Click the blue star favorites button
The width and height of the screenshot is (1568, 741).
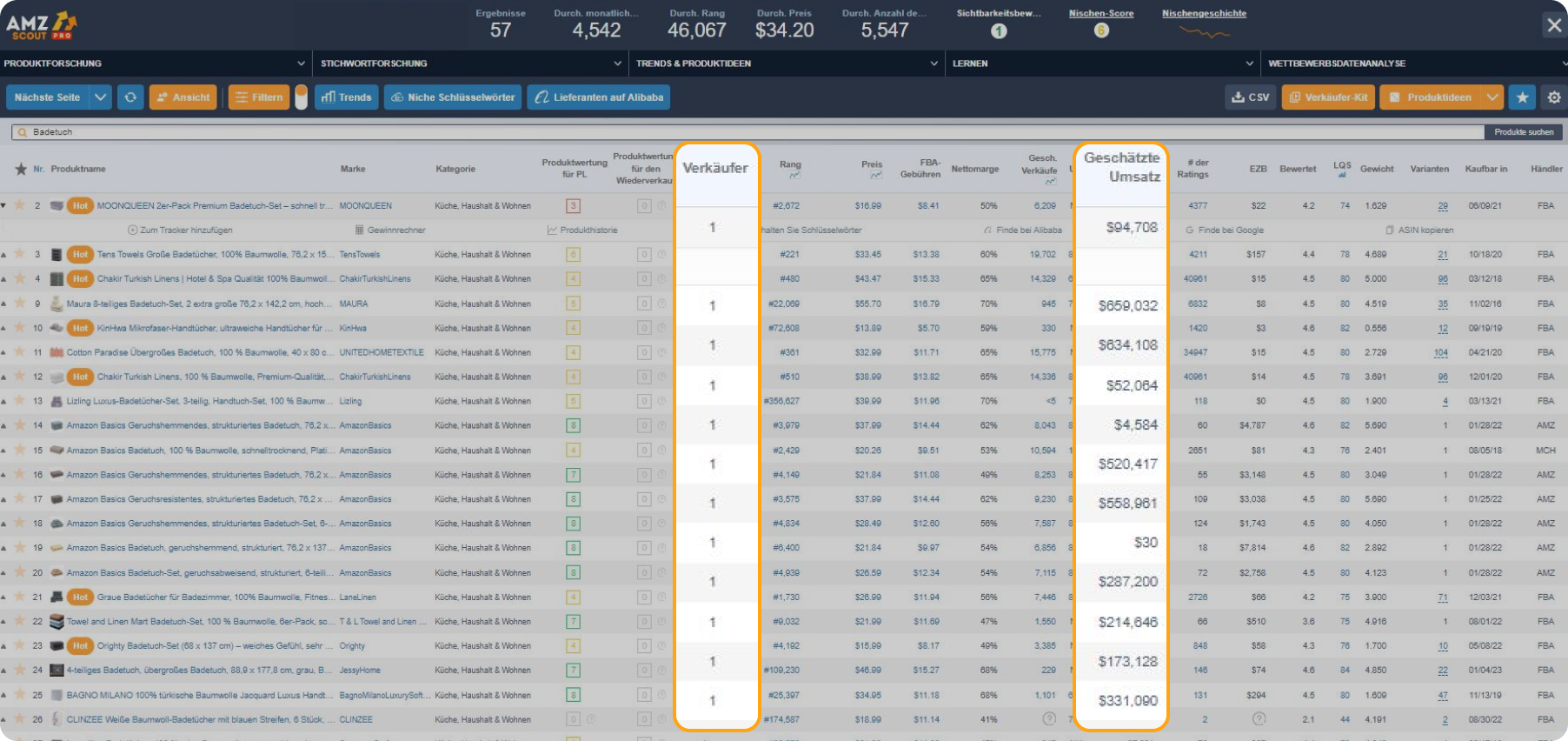(x=1522, y=97)
